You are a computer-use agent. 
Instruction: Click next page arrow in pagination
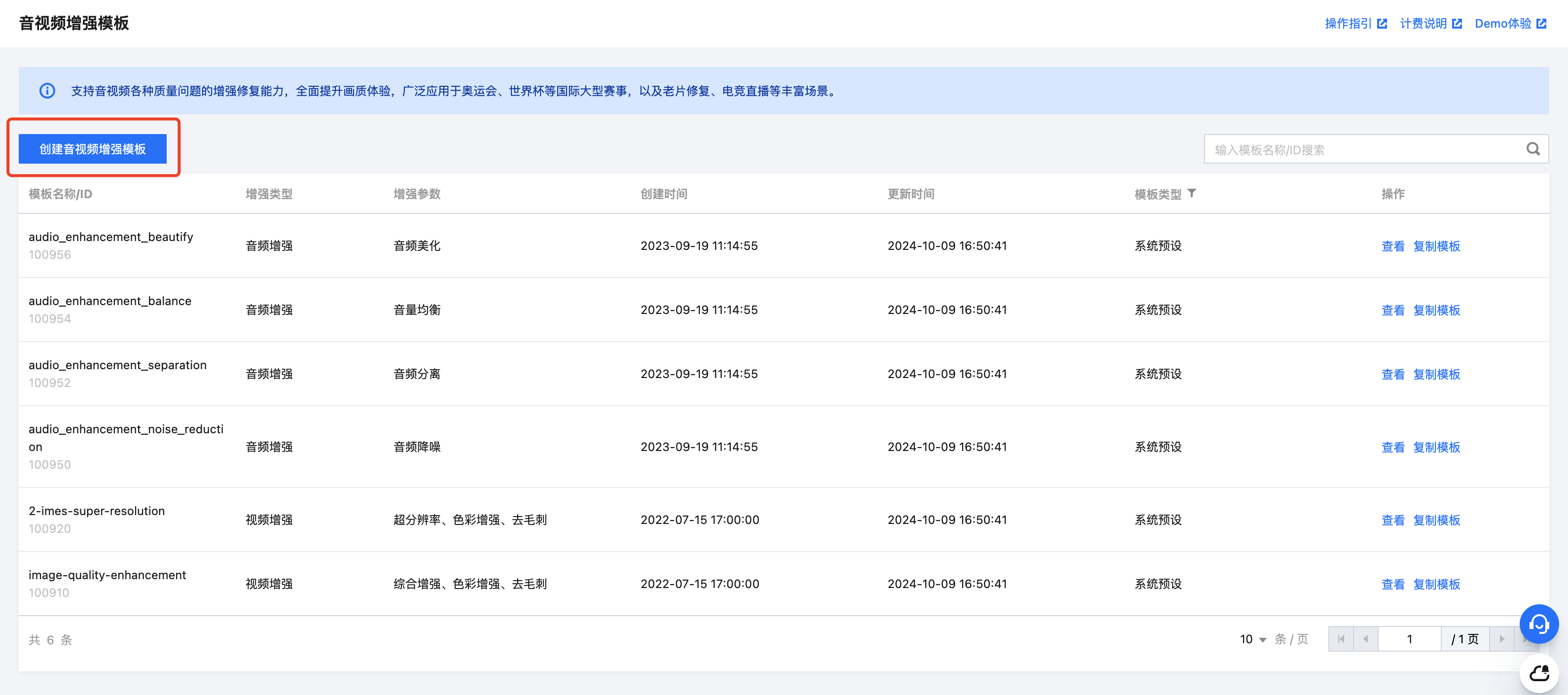tap(1501, 639)
